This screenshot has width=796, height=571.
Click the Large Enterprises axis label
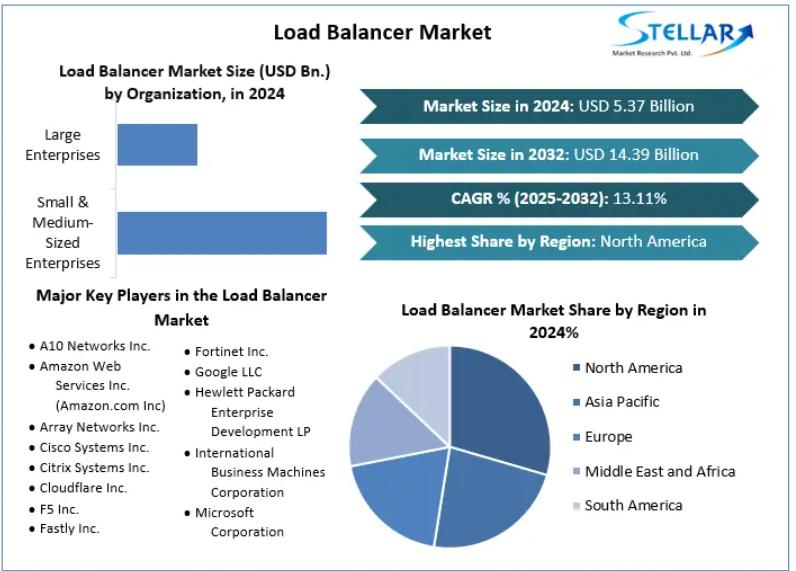tap(62, 145)
